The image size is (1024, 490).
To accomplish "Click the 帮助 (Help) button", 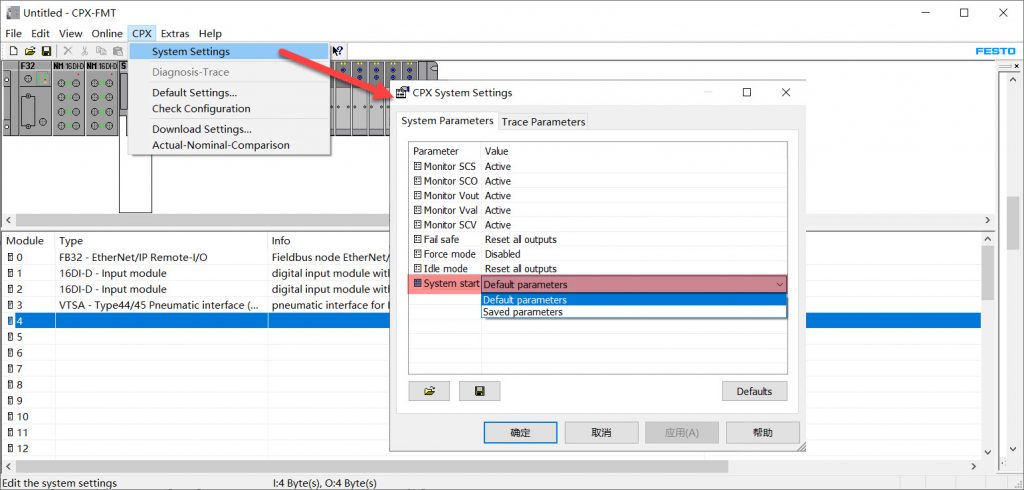I will pos(762,433).
